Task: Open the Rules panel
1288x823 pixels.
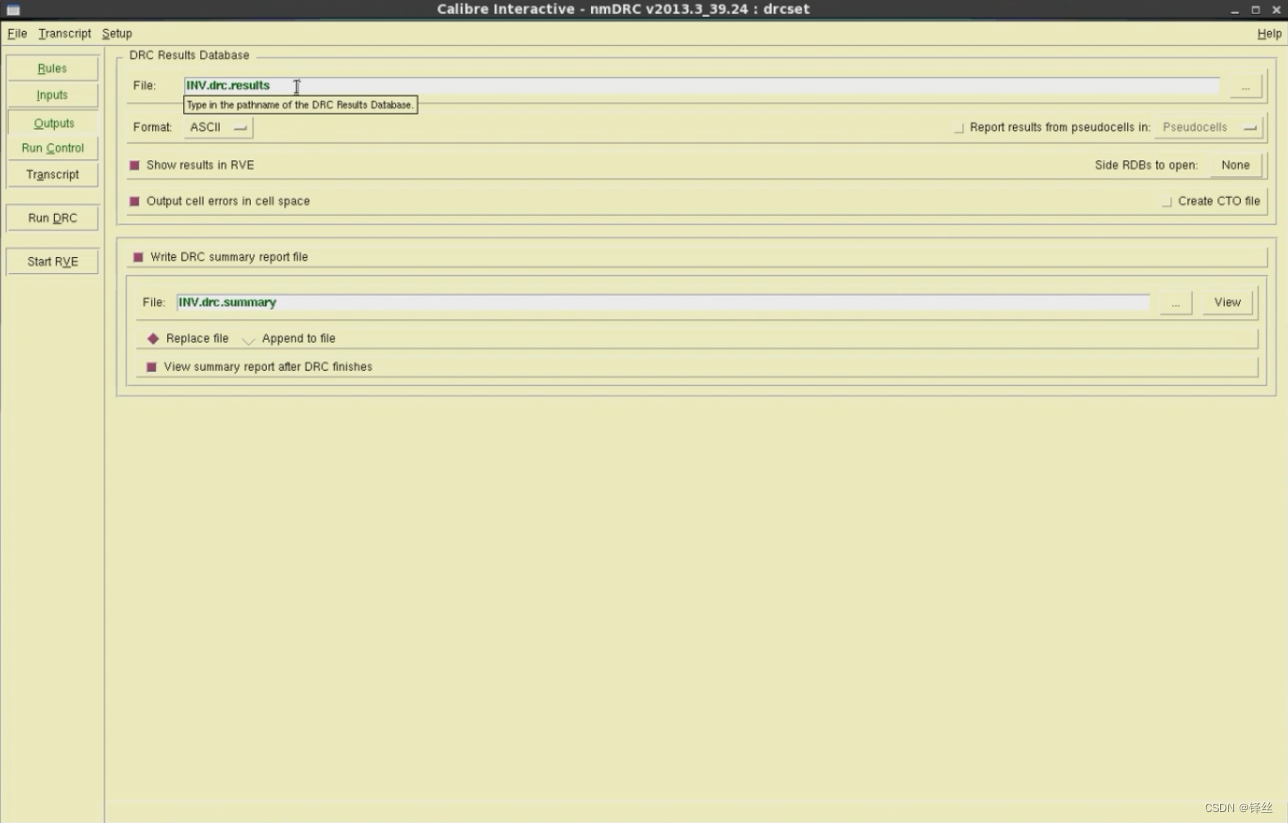Action: 52,68
